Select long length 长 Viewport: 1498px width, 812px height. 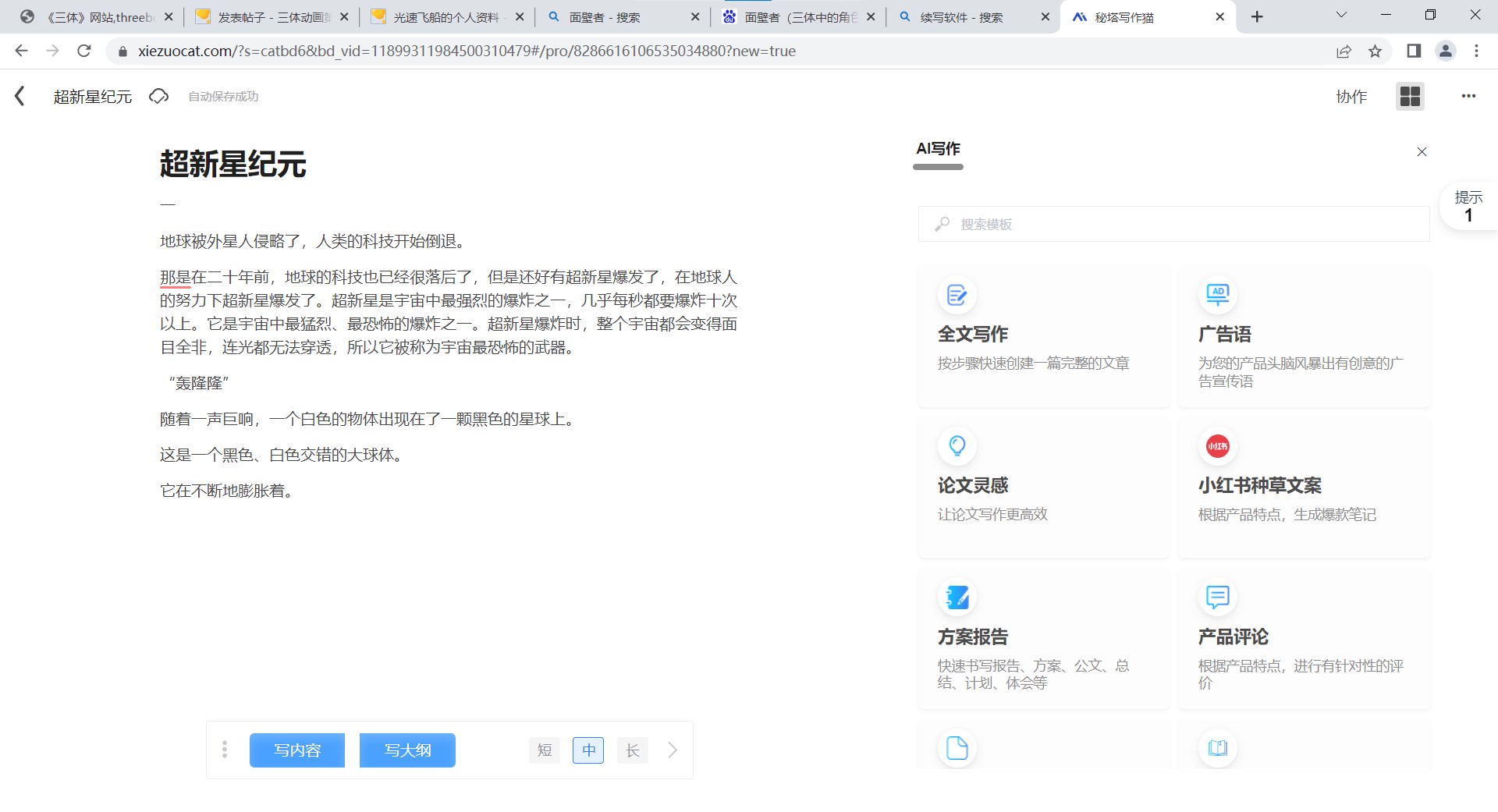[x=633, y=750]
